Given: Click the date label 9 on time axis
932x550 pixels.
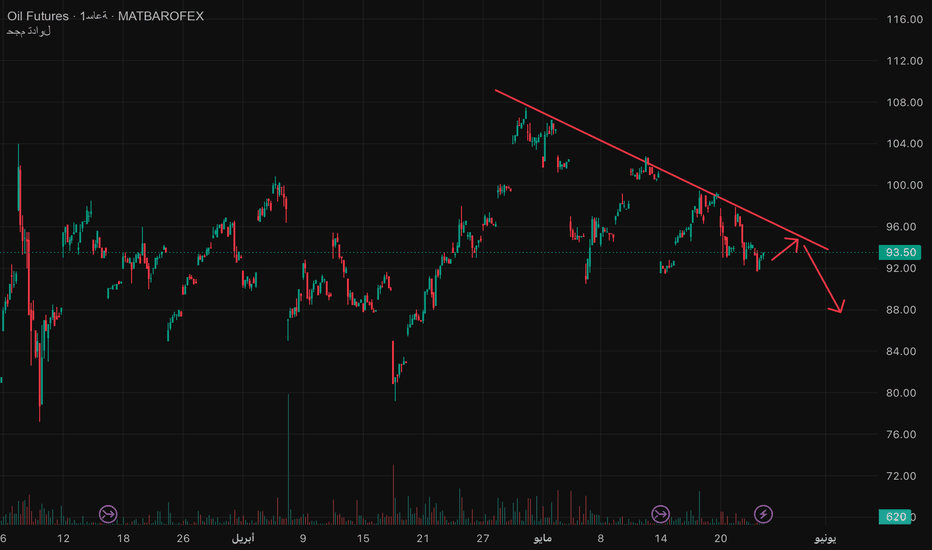Looking at the screenshot, I should (303, 538).
